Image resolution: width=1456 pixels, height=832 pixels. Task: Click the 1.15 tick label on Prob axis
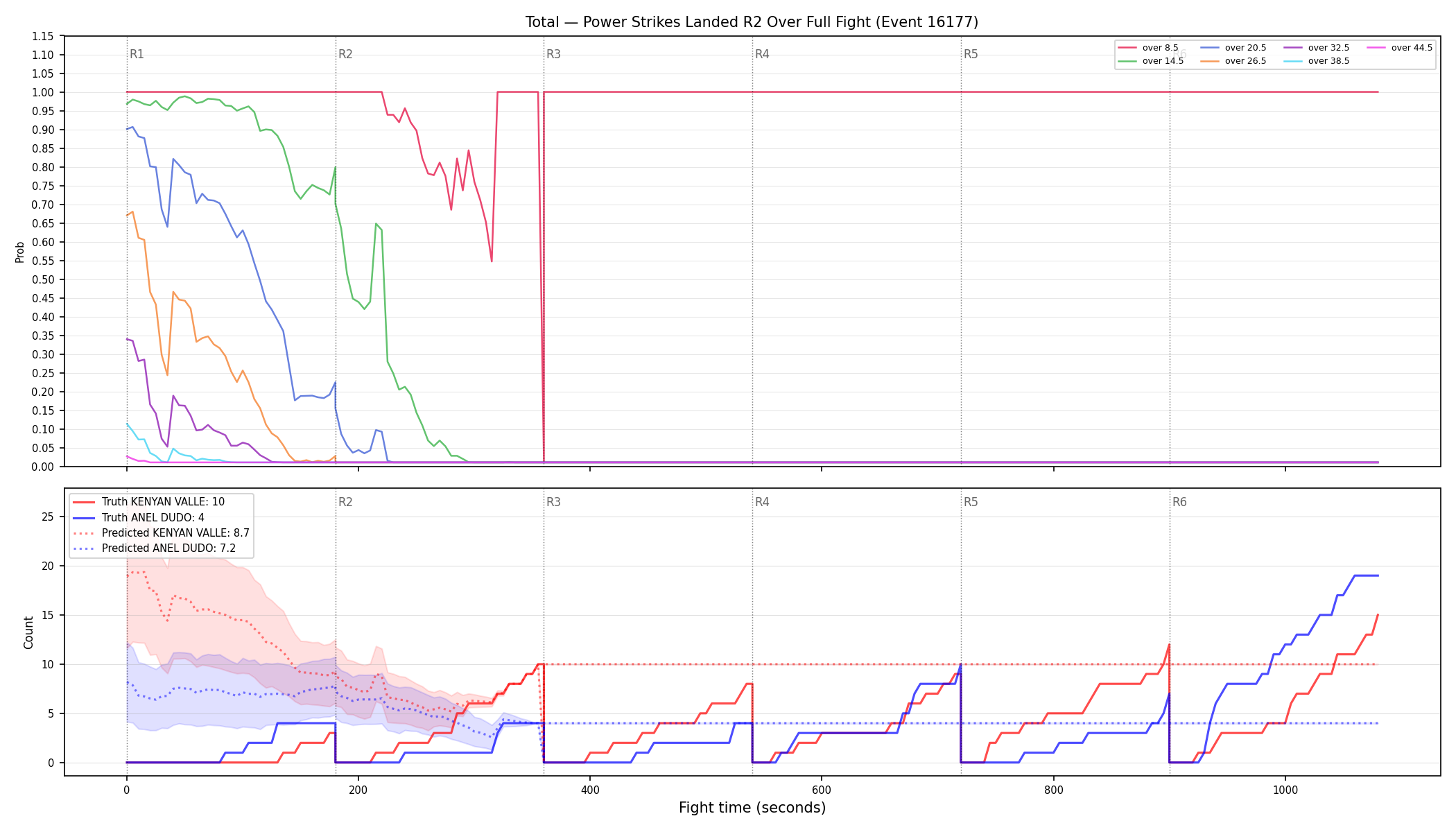click(x=43, y=36)
